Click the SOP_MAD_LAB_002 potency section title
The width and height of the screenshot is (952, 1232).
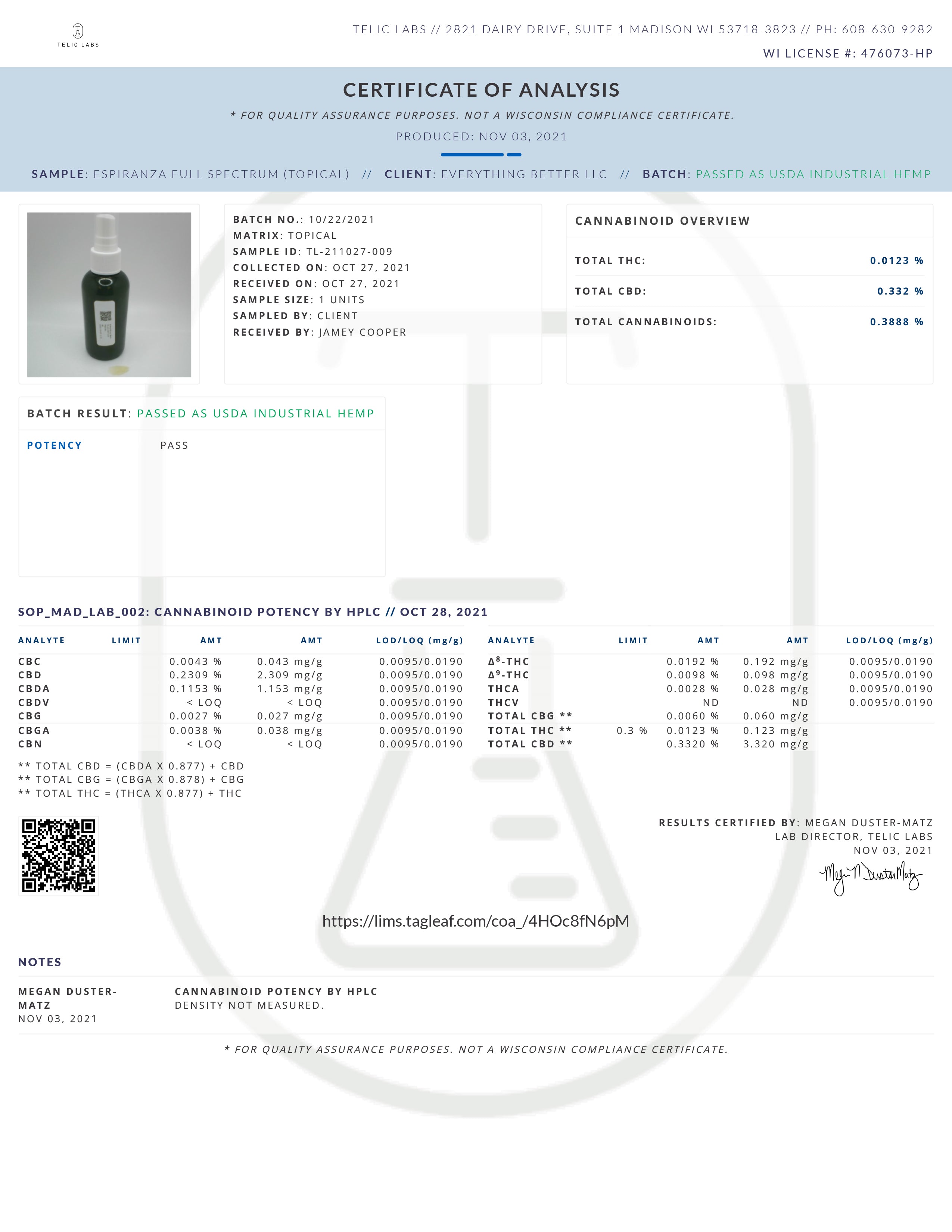click(253, 612)
